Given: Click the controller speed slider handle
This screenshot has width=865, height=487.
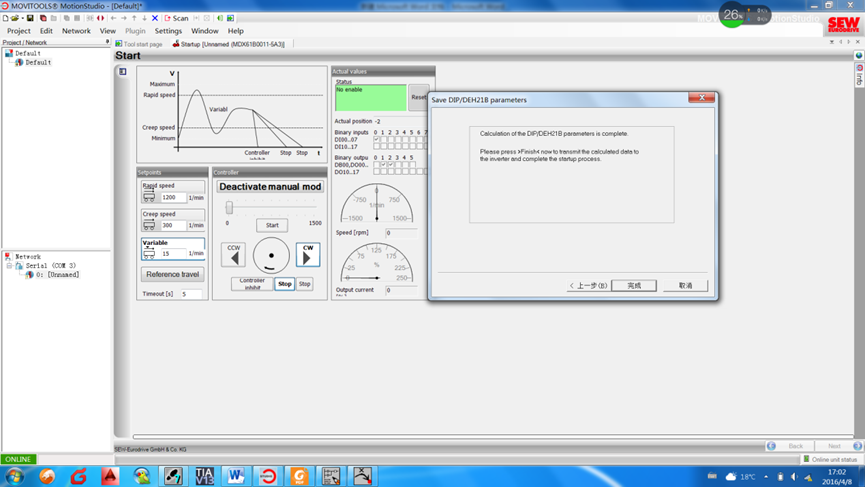Looking at the screenshot, I should pyautogui.click(x=229, y=208).
